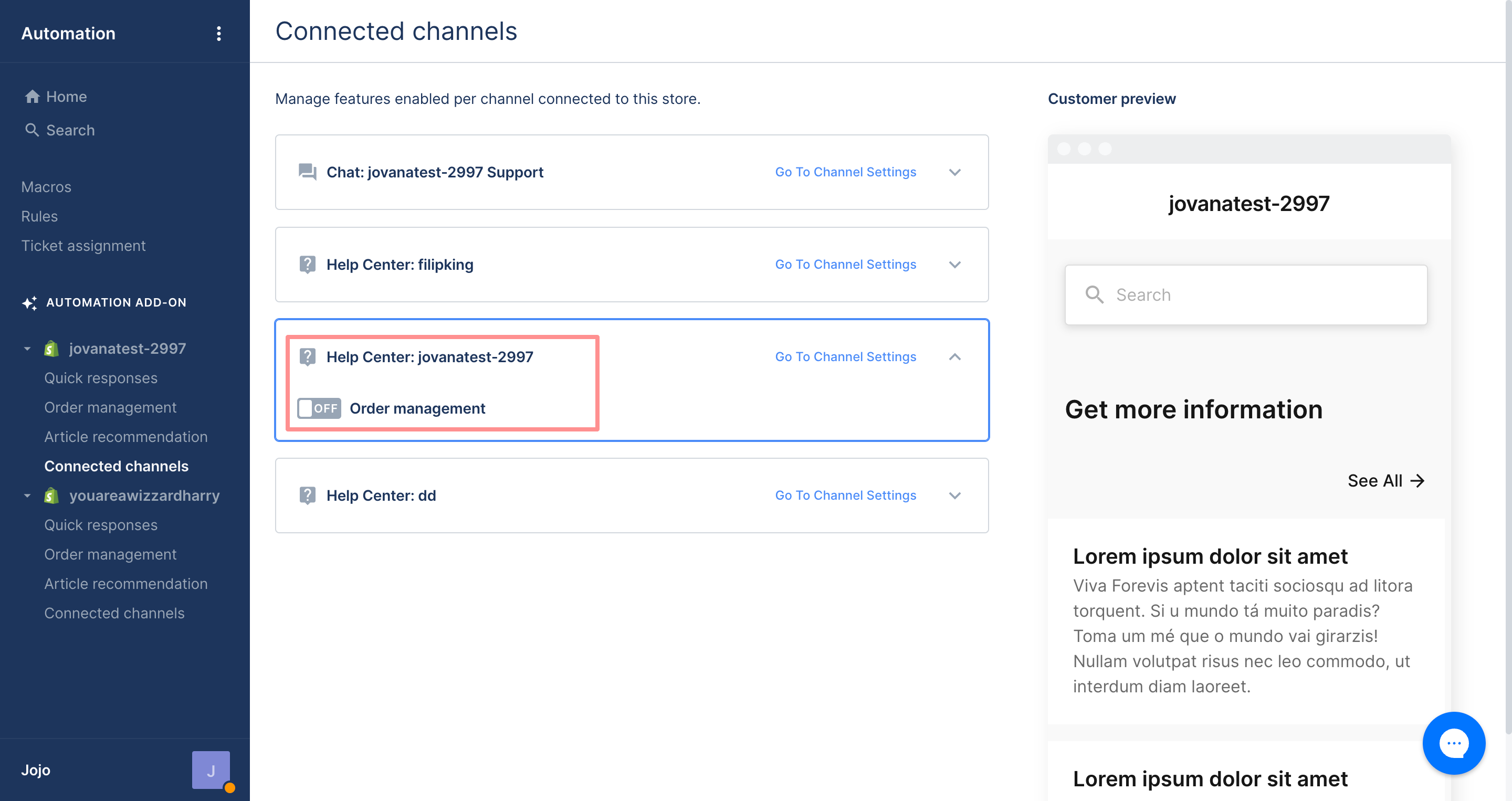Click Chat: jovanatest-2997 Support title text

tap(435, 172)
